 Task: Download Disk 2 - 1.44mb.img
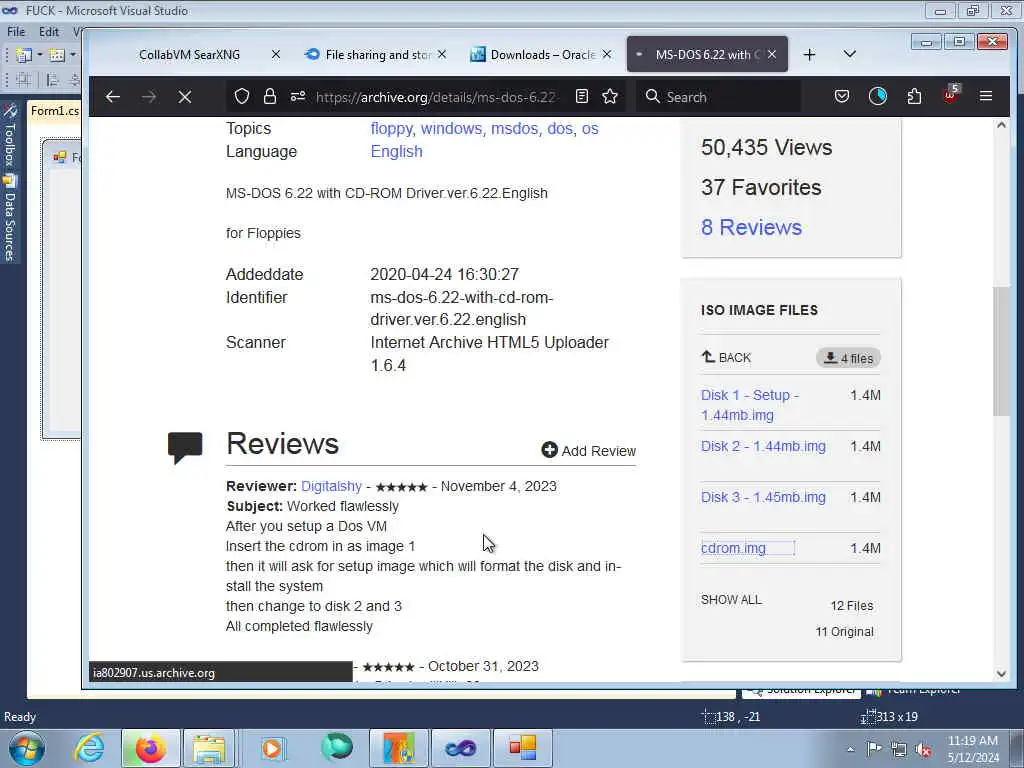point(763,446)
